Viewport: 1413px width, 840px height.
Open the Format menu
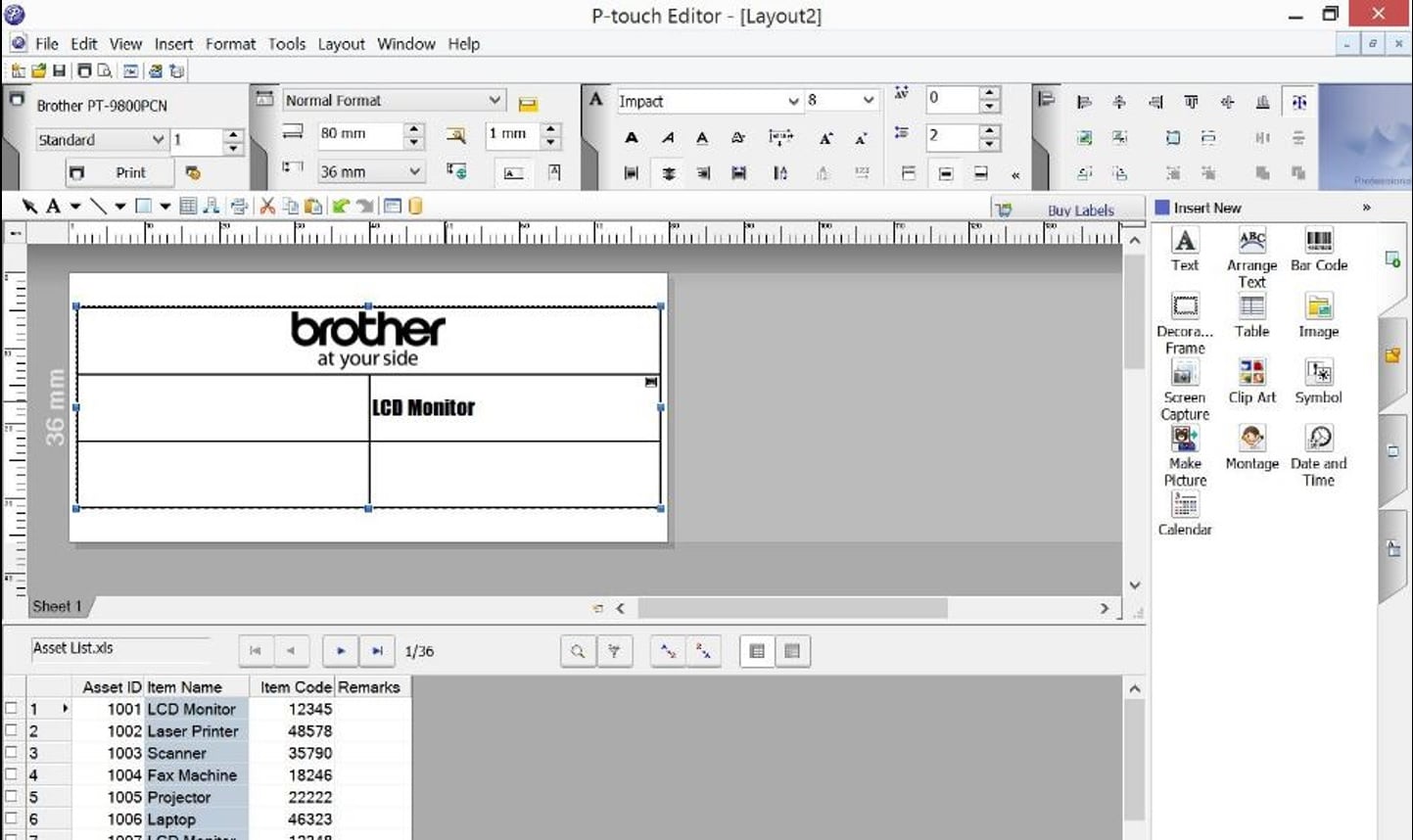[x=230, y=44]
